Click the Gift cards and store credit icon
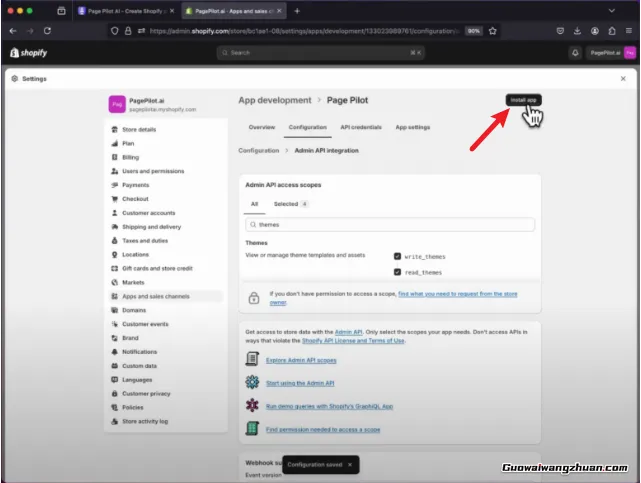 (x=114, y=268)
